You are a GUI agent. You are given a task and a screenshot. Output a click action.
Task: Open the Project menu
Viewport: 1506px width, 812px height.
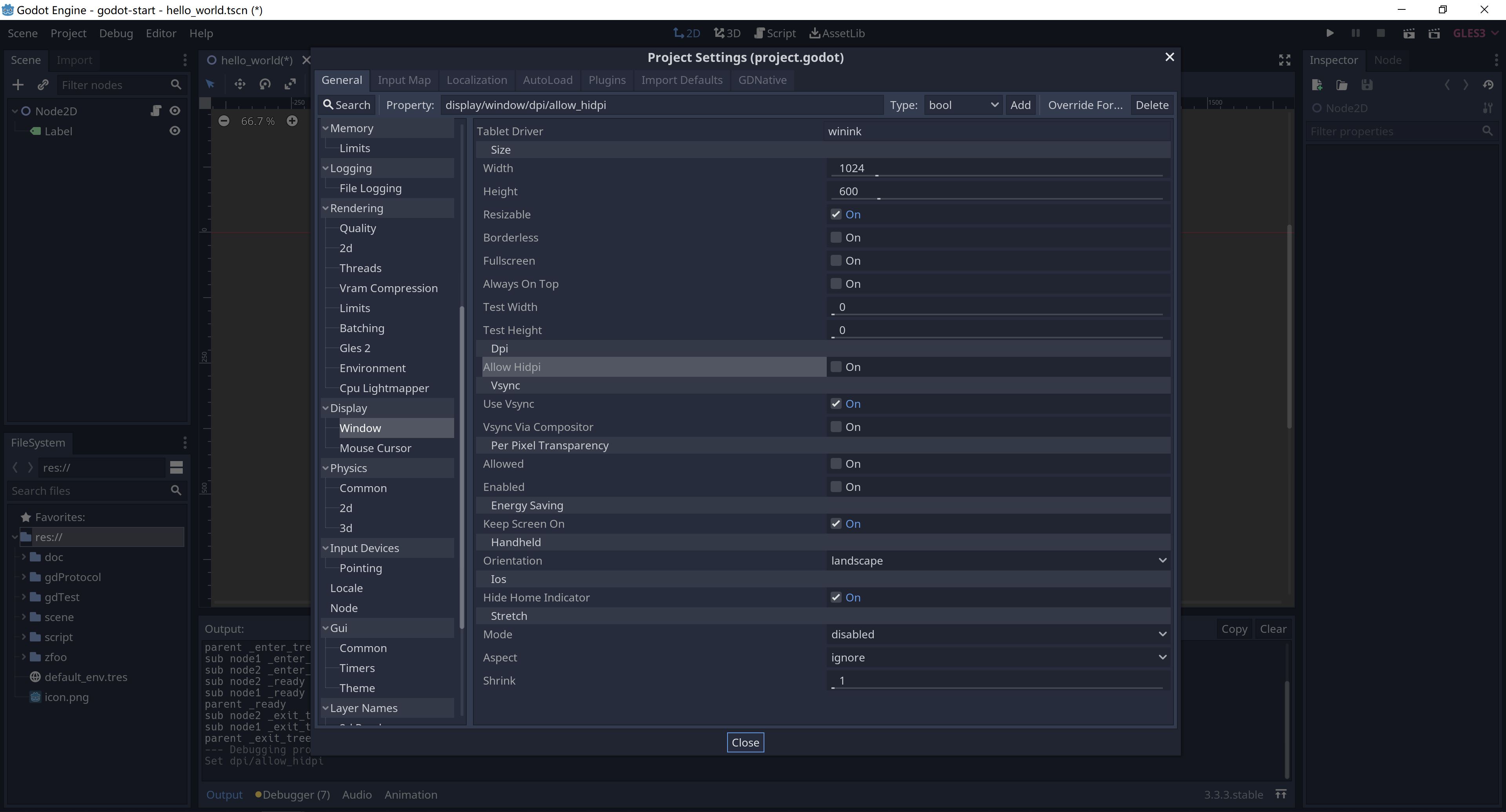pyautogui.click(x=68, y=33)
